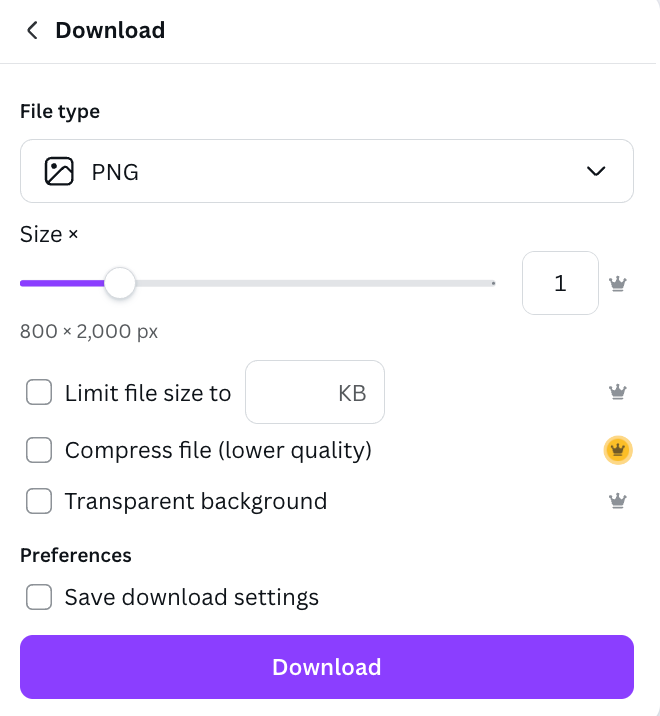
Task: Expand the File type chevron arrow
Action: 596,172
